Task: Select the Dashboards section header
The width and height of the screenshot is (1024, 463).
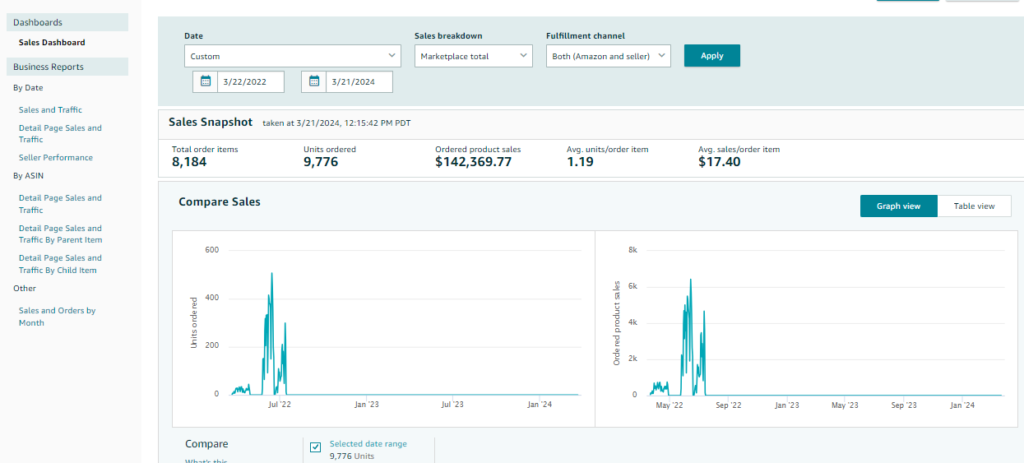Action: coord(38,22)
